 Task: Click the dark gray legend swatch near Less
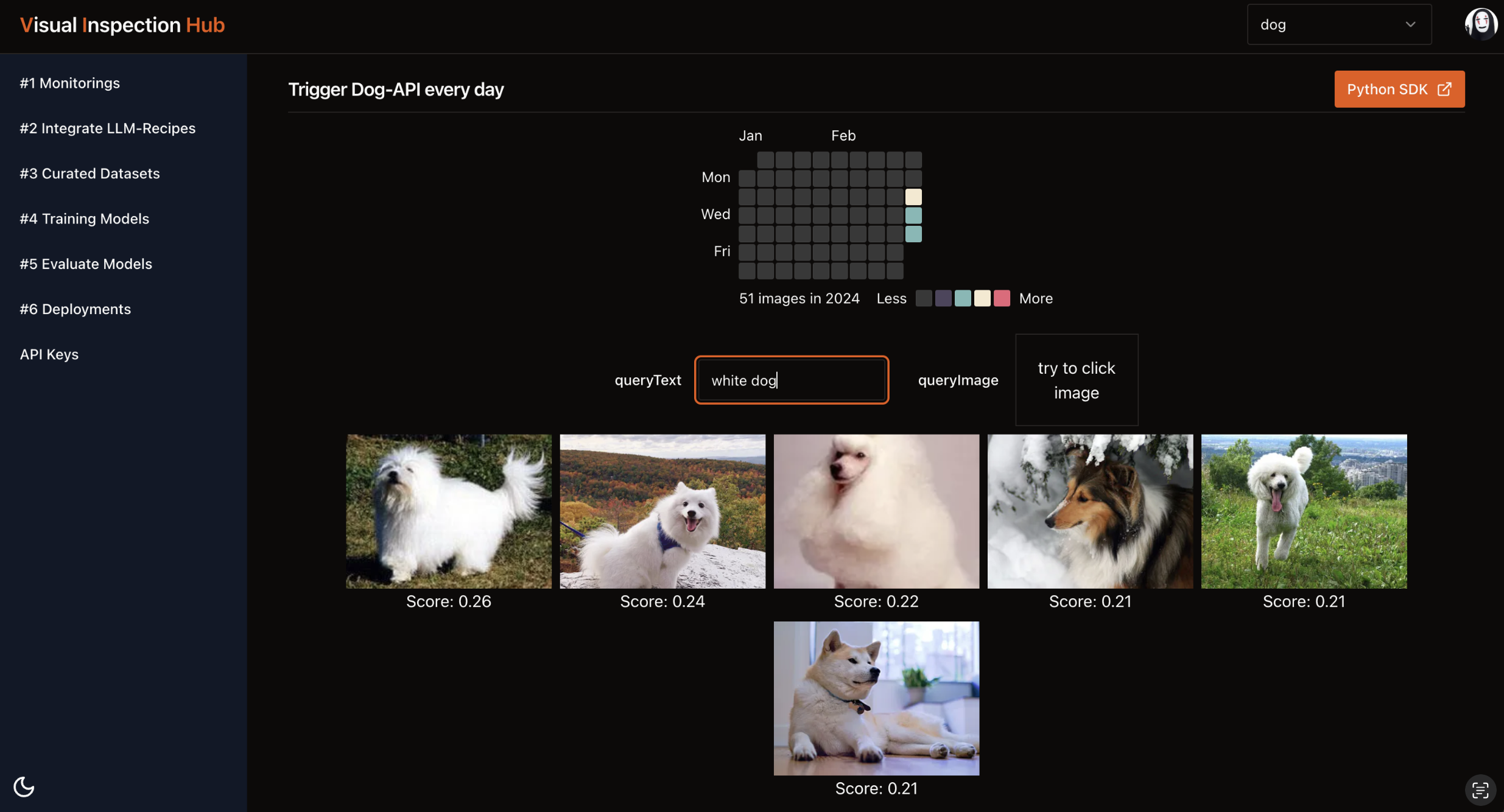pyautogui.click(x=924, y=298)
